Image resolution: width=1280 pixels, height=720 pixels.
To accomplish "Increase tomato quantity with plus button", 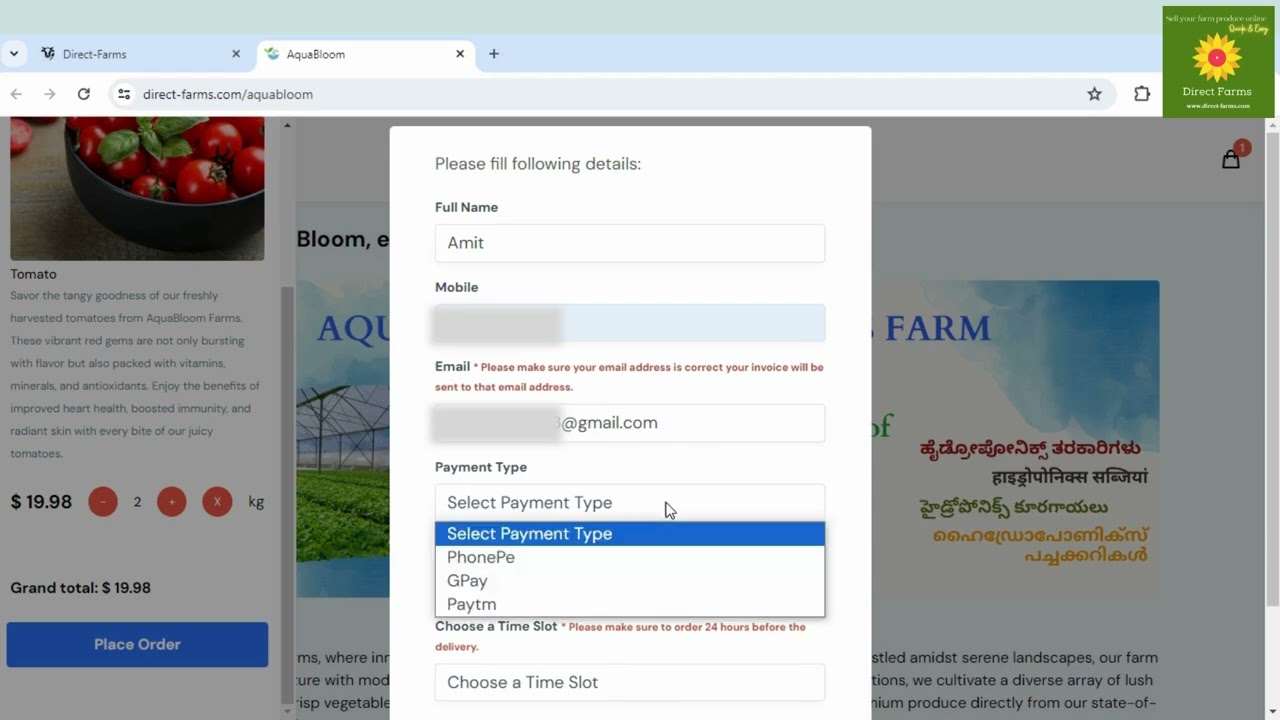I will [x=172, y=501].
